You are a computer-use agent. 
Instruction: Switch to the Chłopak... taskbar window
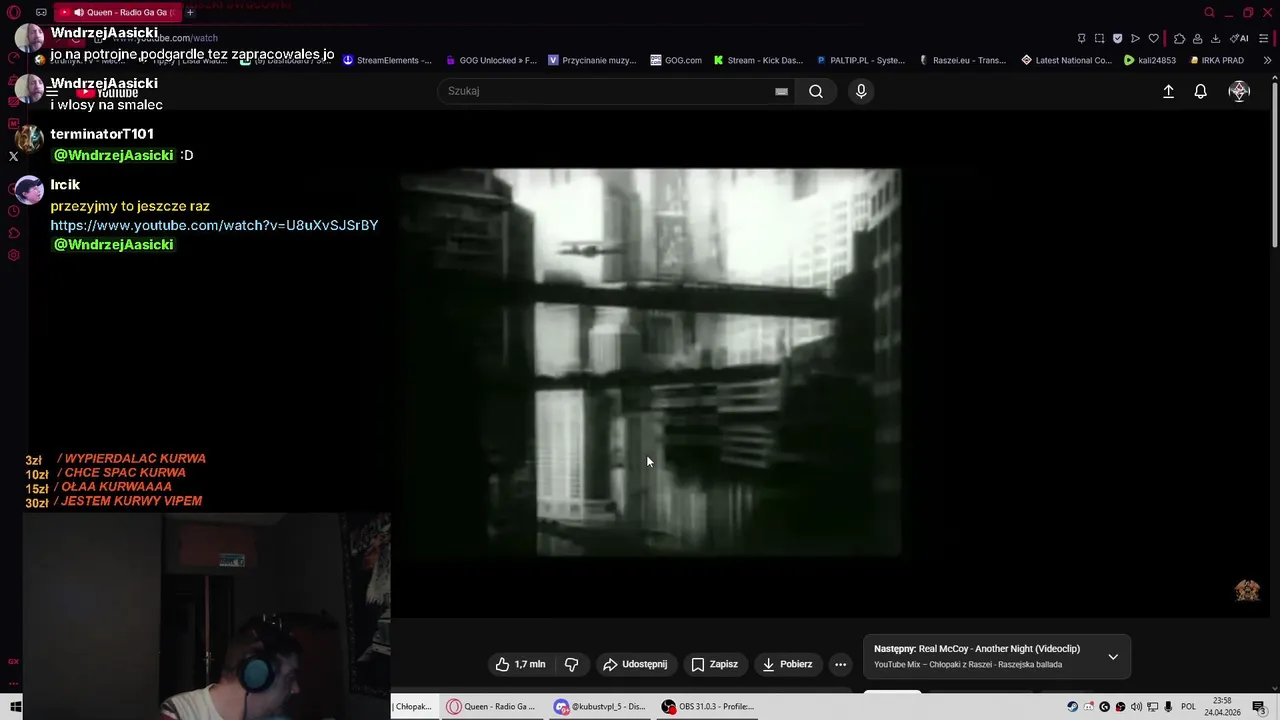click(414, 707)
